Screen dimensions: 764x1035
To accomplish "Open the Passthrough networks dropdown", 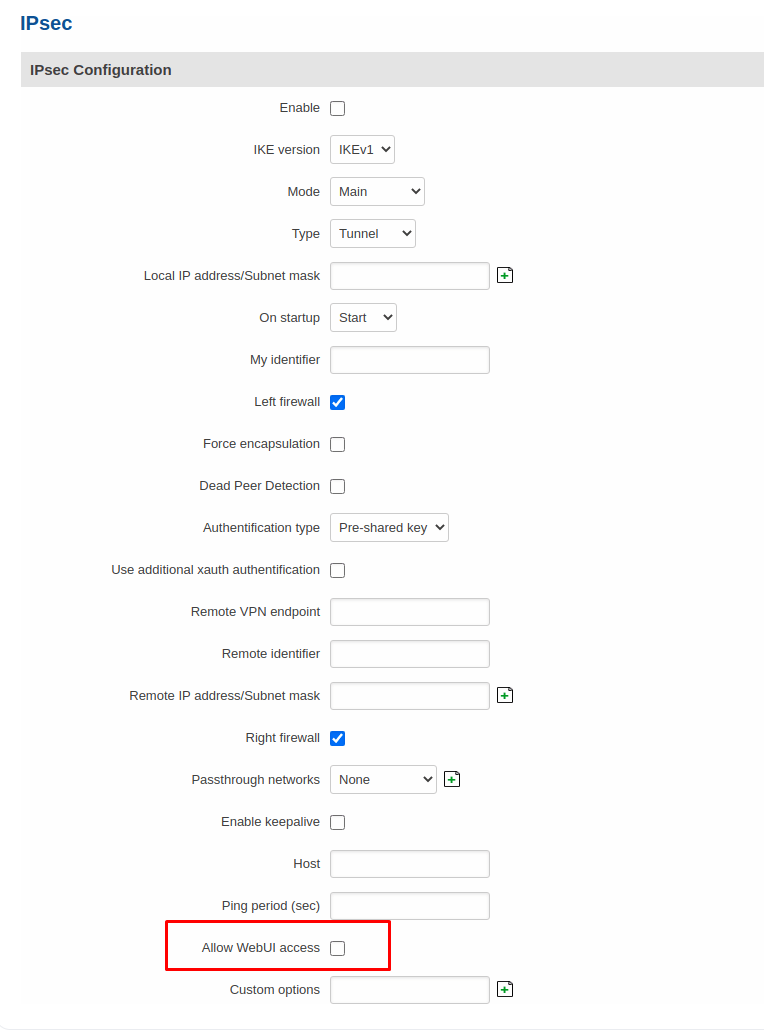I will click(383, 780).
